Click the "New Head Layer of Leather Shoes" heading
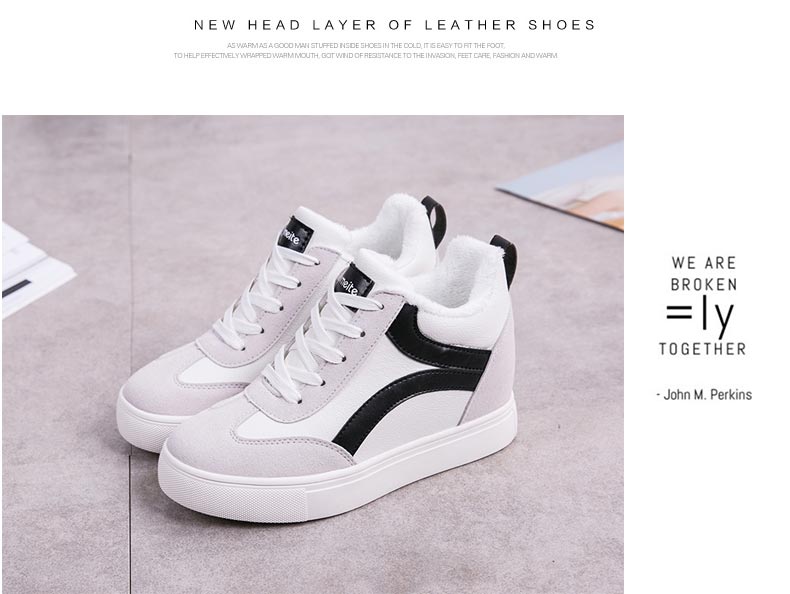Image resolution: width=790 pixels, height=594 pixels. tap(395, 25)
